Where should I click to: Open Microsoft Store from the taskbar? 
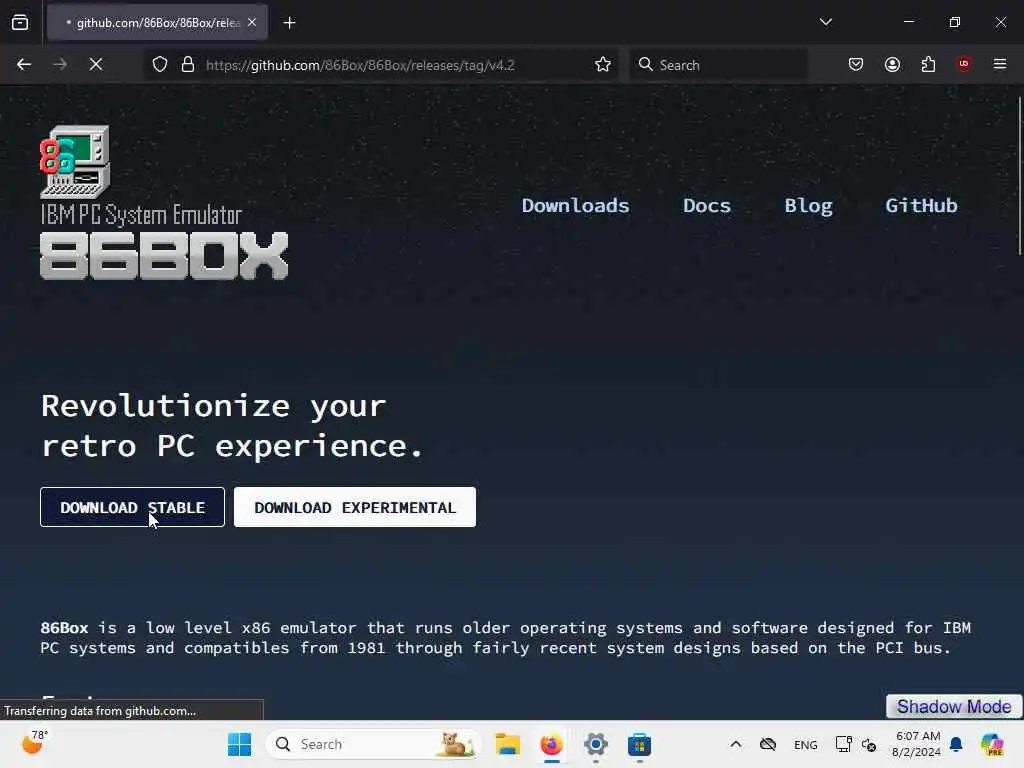tap(639, 744)
